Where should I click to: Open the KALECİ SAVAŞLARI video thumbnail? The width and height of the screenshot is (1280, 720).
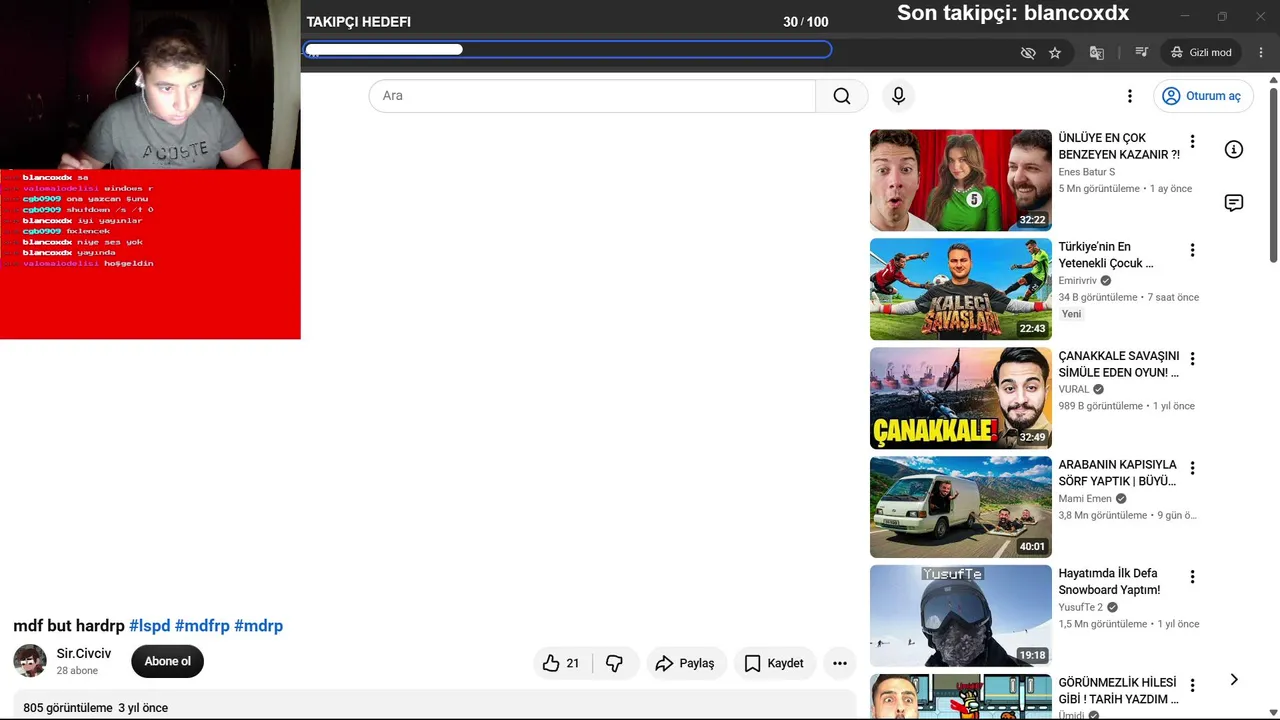pyautogui.click(x=961, y=289)
